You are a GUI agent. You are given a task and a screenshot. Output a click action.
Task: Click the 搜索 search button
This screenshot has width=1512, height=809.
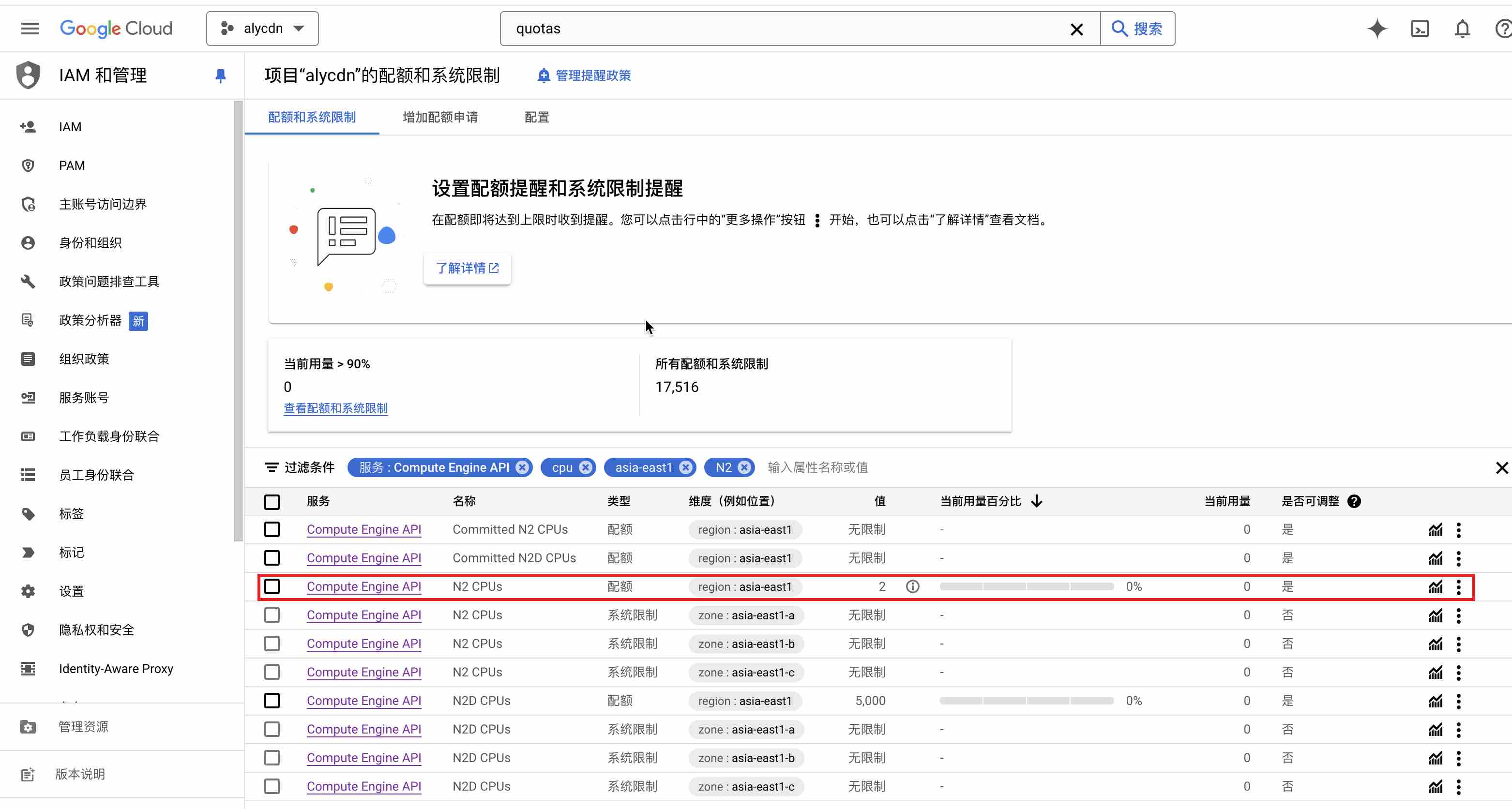pos(1137,29)
